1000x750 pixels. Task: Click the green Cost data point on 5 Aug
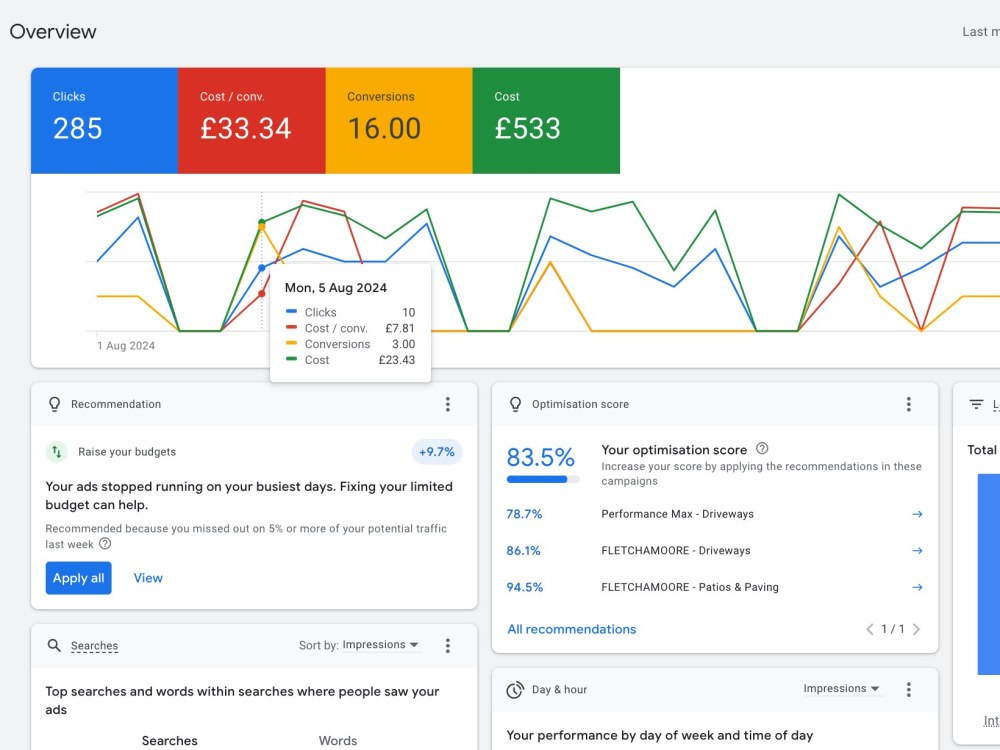click(261, 222)
